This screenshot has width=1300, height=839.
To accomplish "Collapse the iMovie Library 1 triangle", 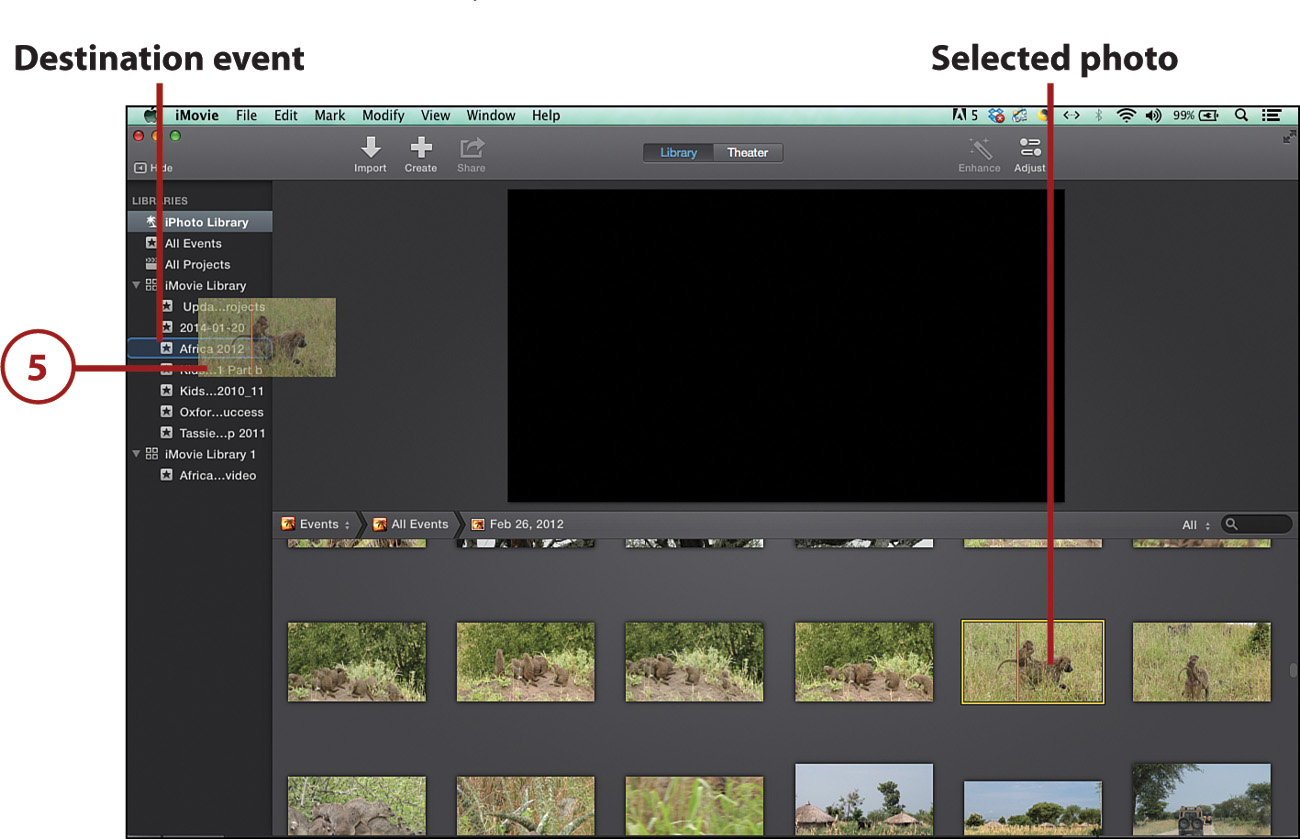I will [137, 454].
